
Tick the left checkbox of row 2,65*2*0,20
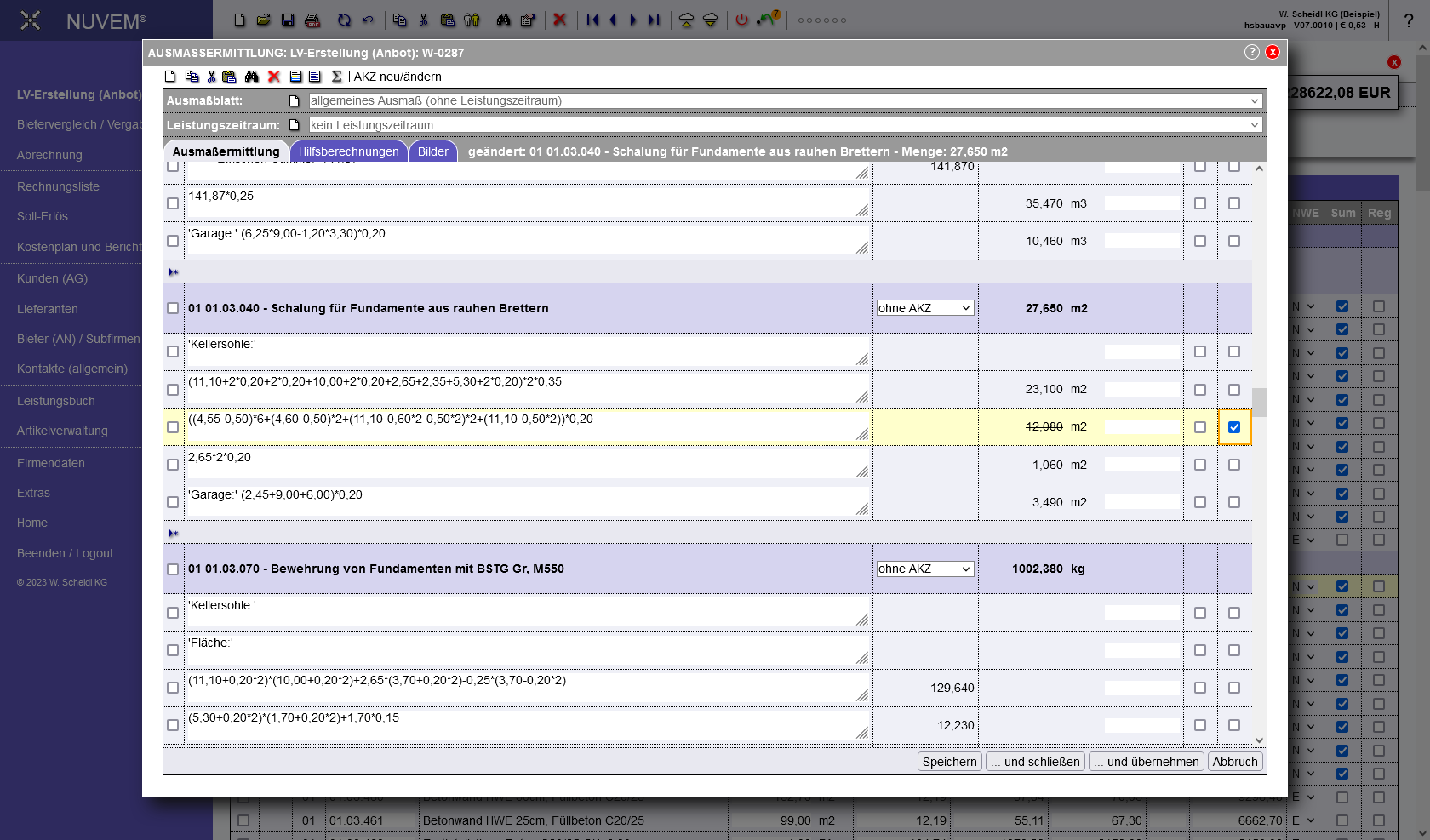(x=173, y=465)
